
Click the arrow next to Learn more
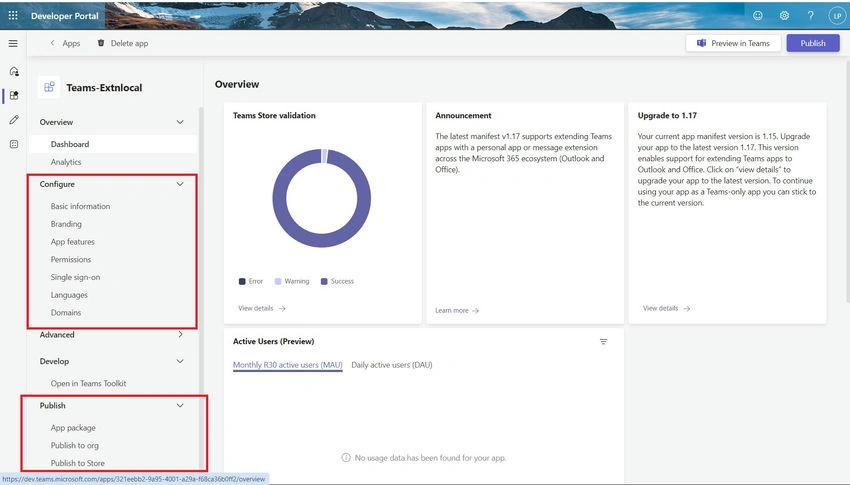475,311
